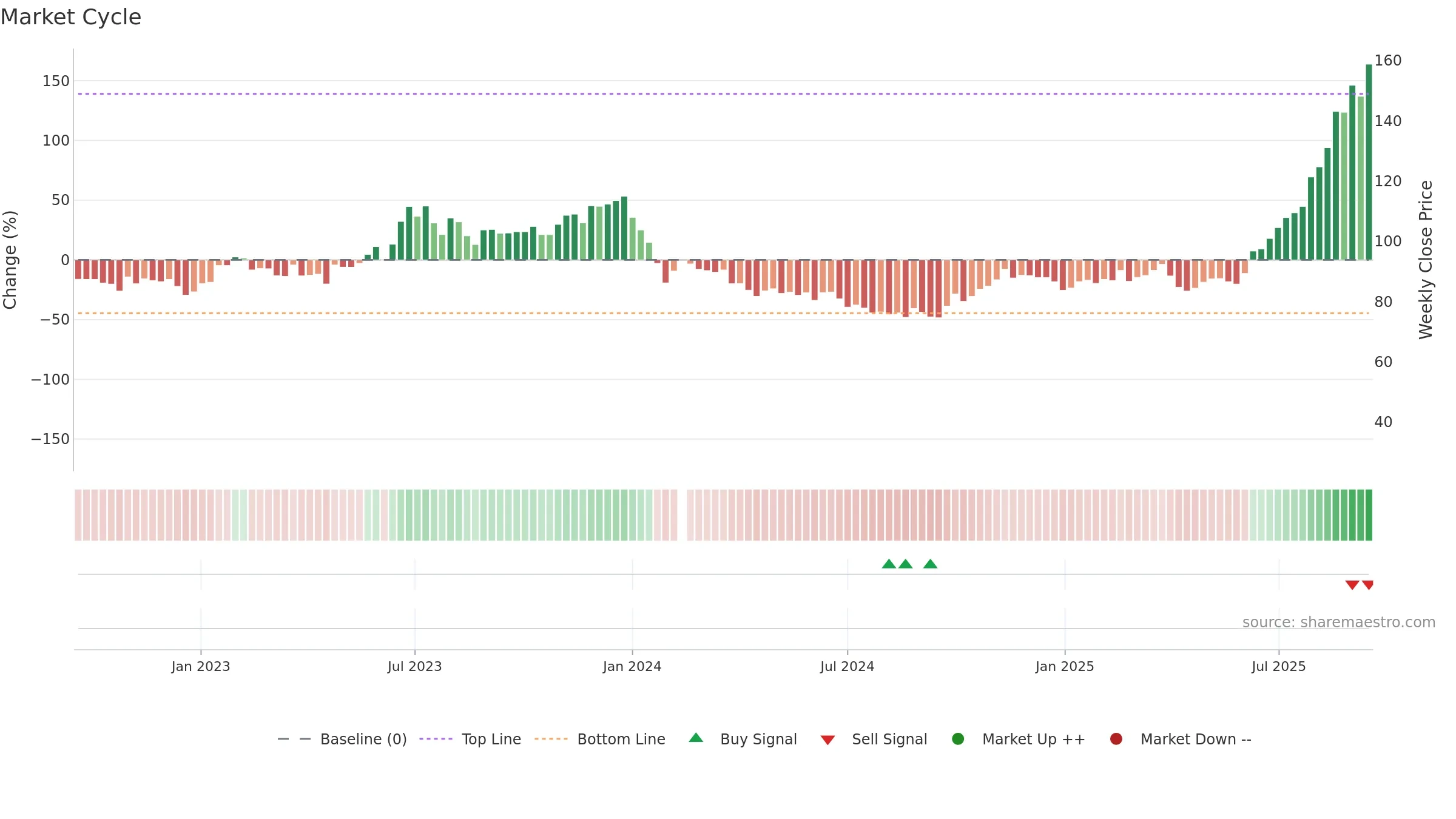Click the Jul 2023 x-axis label

[x=415, y=666]
